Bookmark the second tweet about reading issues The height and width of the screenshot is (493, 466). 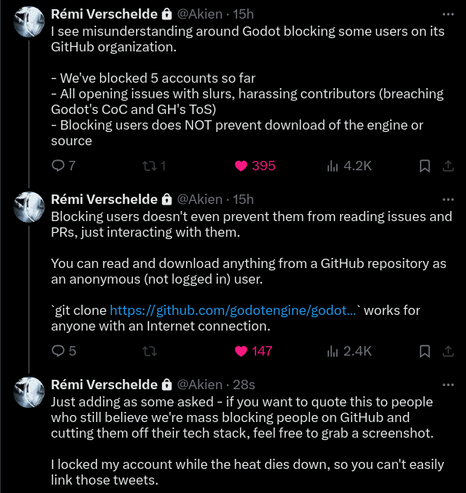tap(425, 351)
